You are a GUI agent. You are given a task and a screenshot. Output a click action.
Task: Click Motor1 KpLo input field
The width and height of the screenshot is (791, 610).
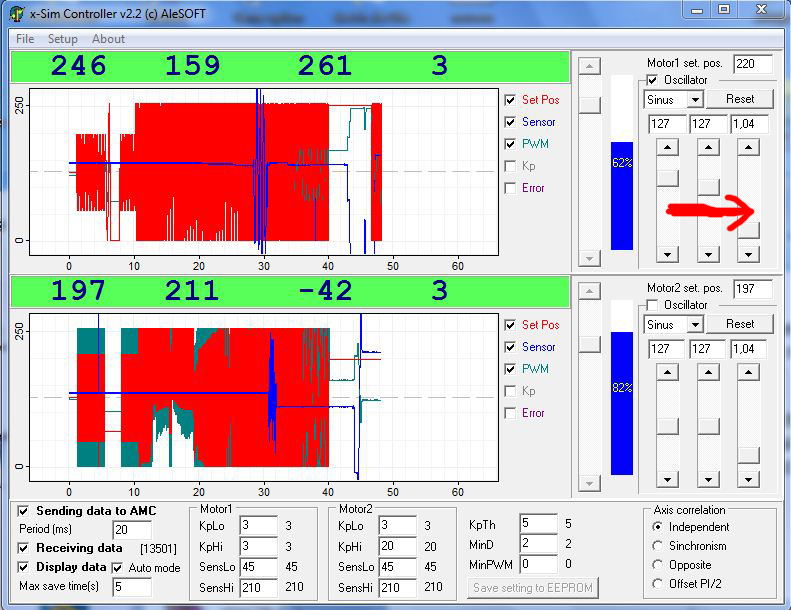click(x=258, y=525)
